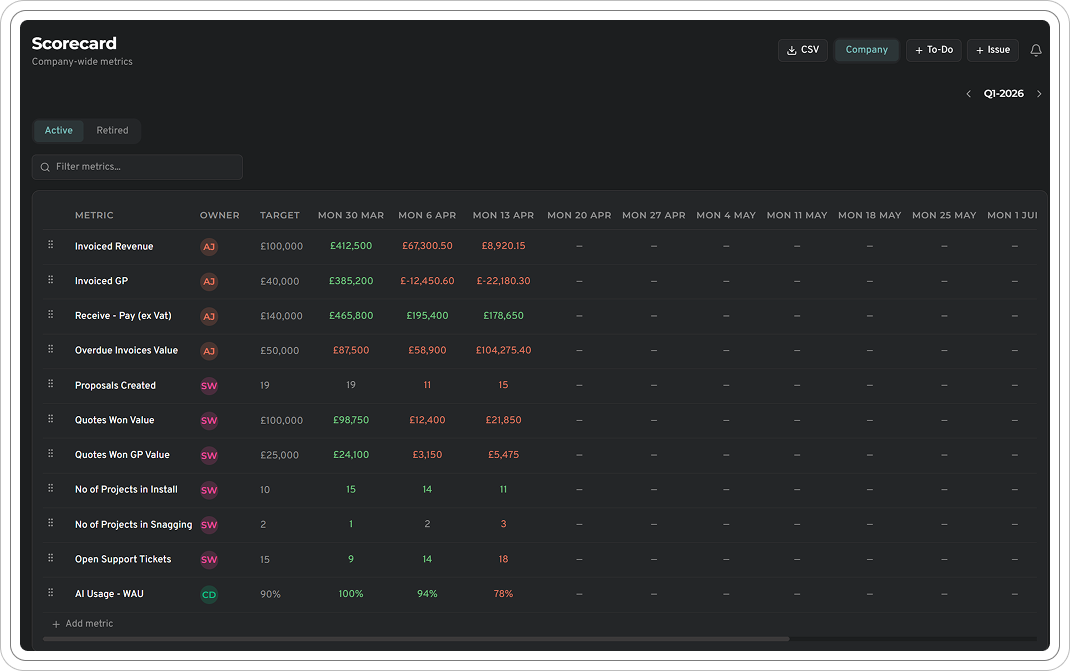This screenshot has height=671, width=1070.
Task: Open the Company view tab
Action: coord(866,50)
